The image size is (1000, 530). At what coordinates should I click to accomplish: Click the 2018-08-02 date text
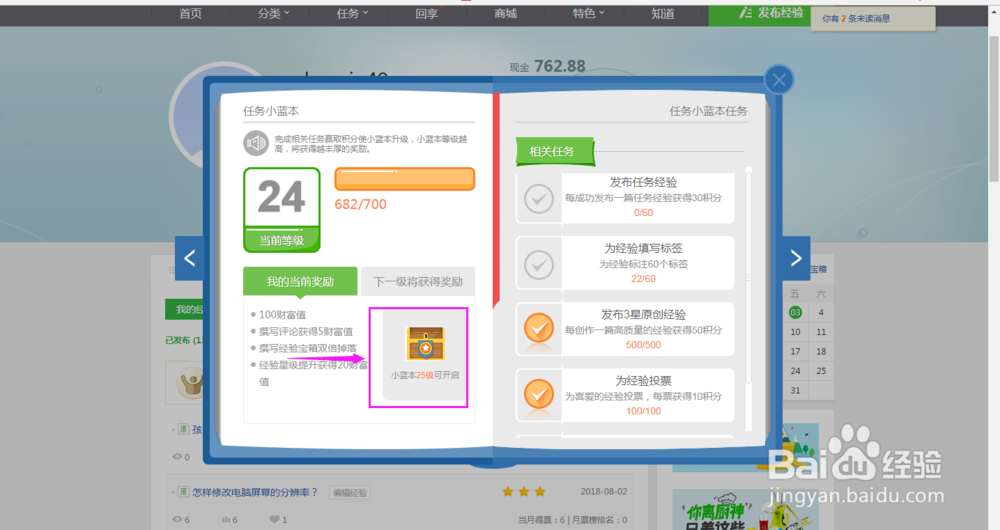tap(603, 492)
